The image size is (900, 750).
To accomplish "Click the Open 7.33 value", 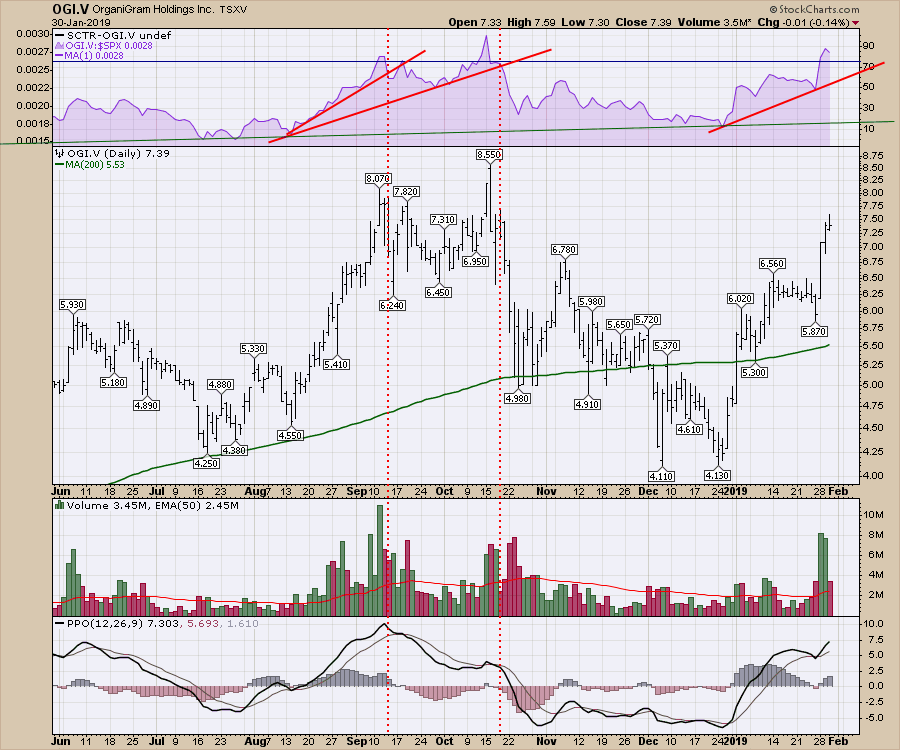I will click(x=475, y=22).
